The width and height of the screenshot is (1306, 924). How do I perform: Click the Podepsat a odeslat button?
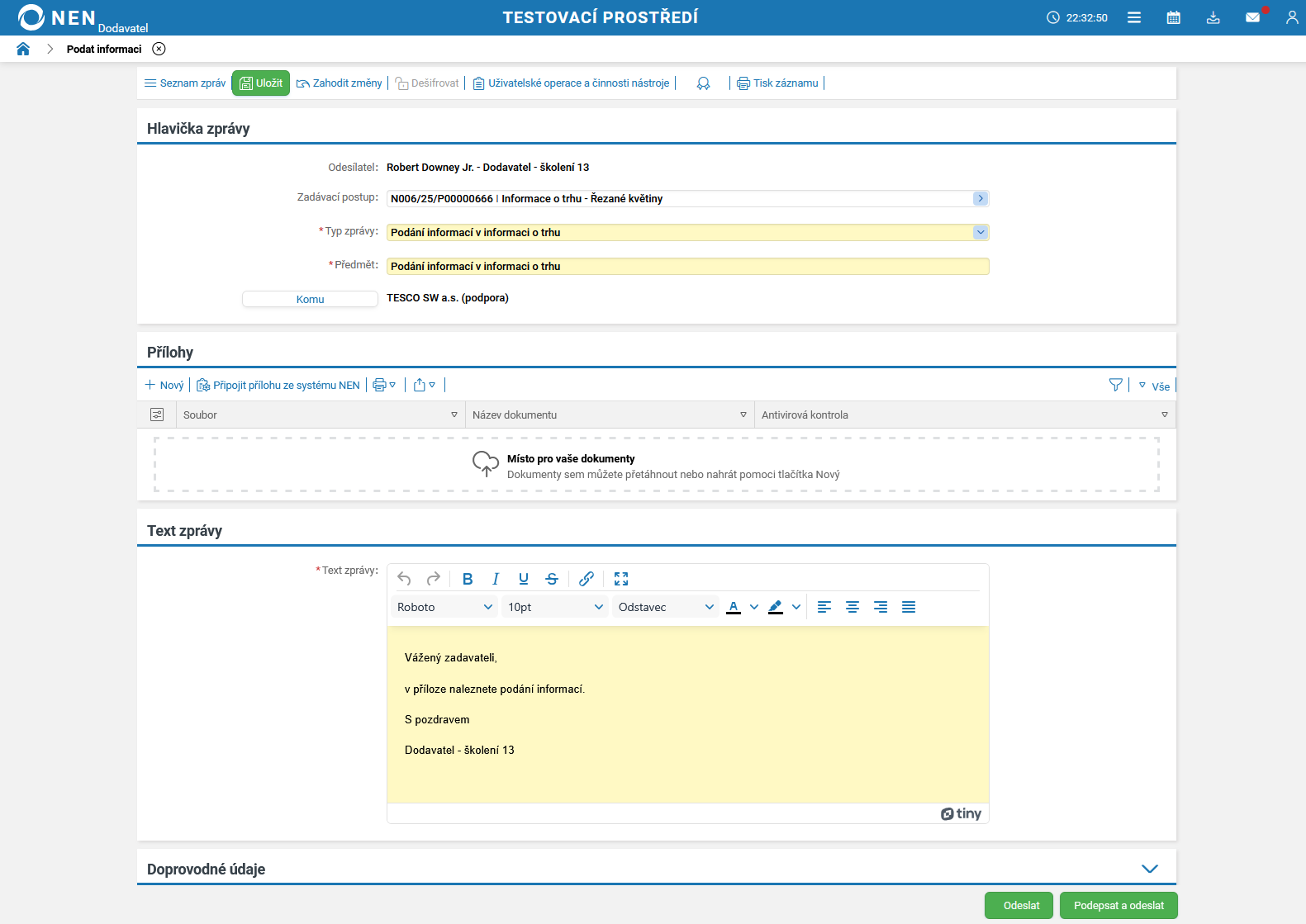[1118, 906]
